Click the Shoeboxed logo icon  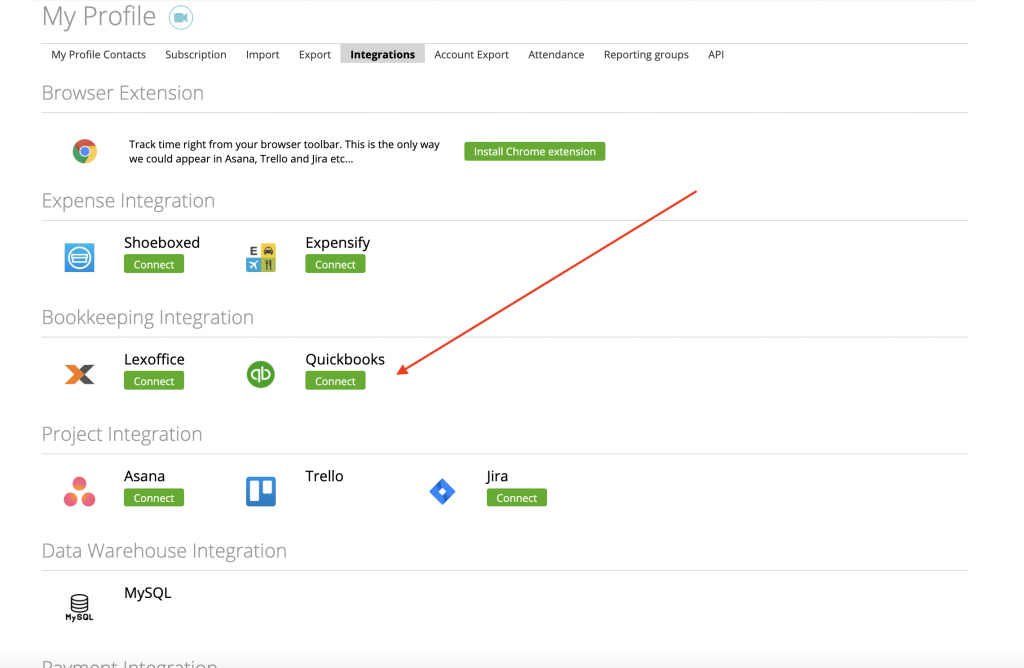pyautogui.click(x=80, y=257)
